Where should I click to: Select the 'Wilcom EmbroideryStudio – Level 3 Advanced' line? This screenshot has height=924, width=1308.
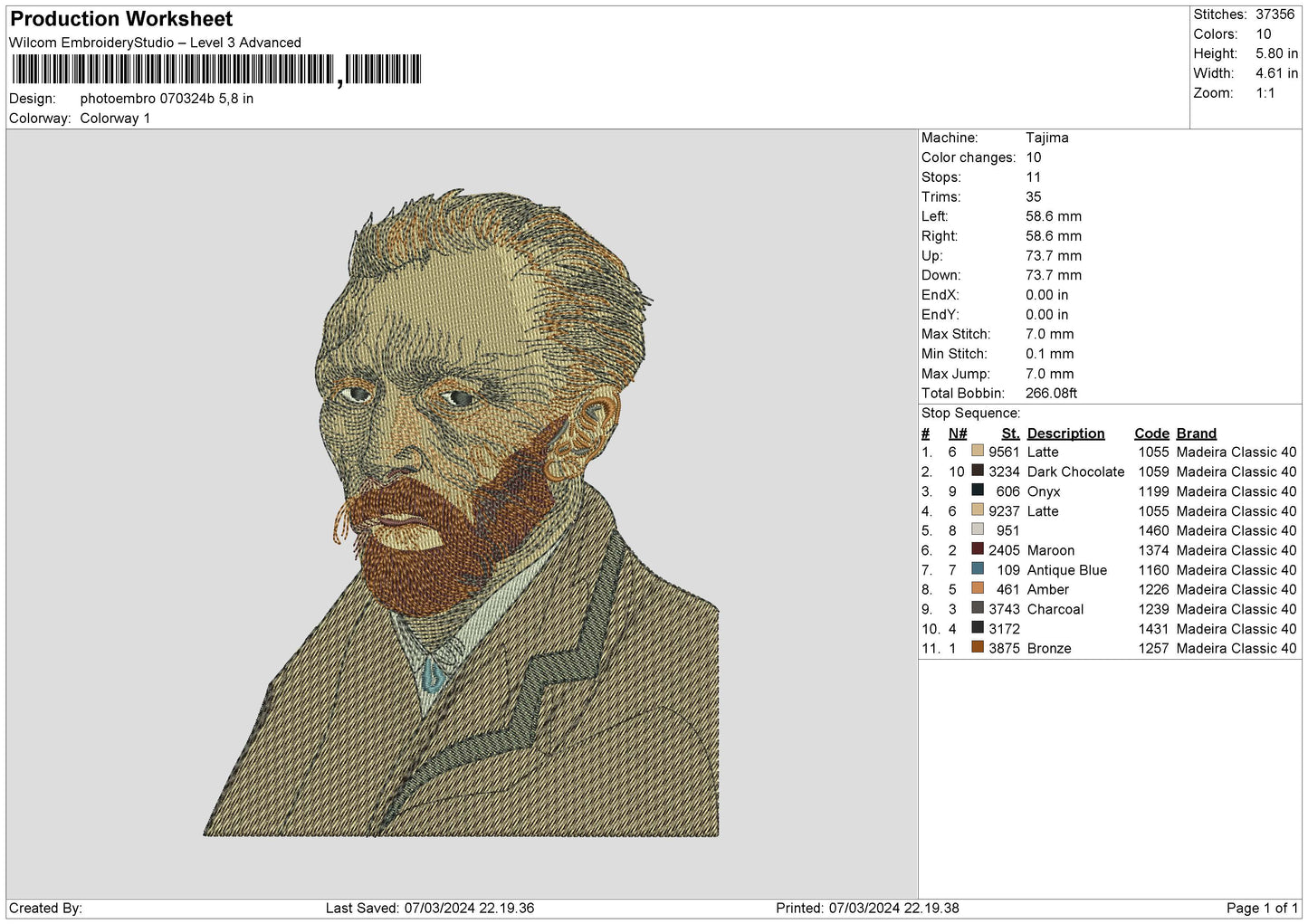pos(155,43)
